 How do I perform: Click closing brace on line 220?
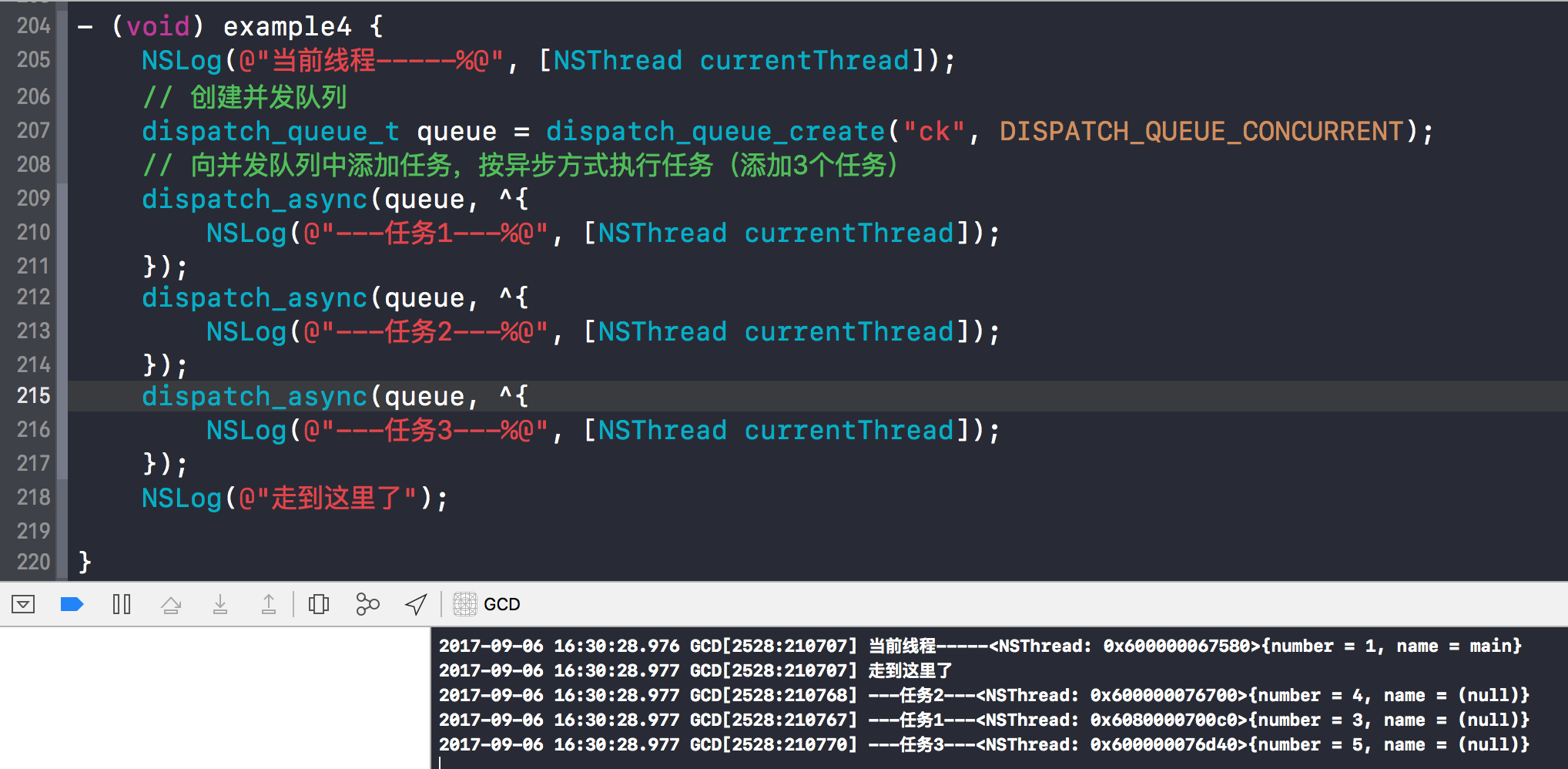pyautogui.click(x=85, y=562)
